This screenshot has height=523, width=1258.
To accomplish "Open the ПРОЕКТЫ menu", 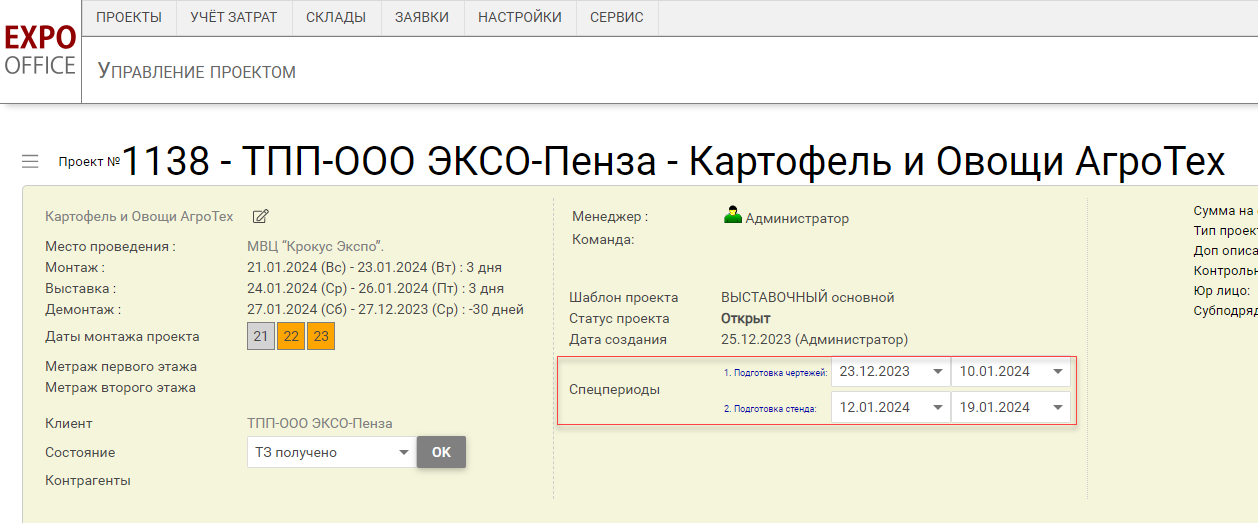I will click(129, 18).
